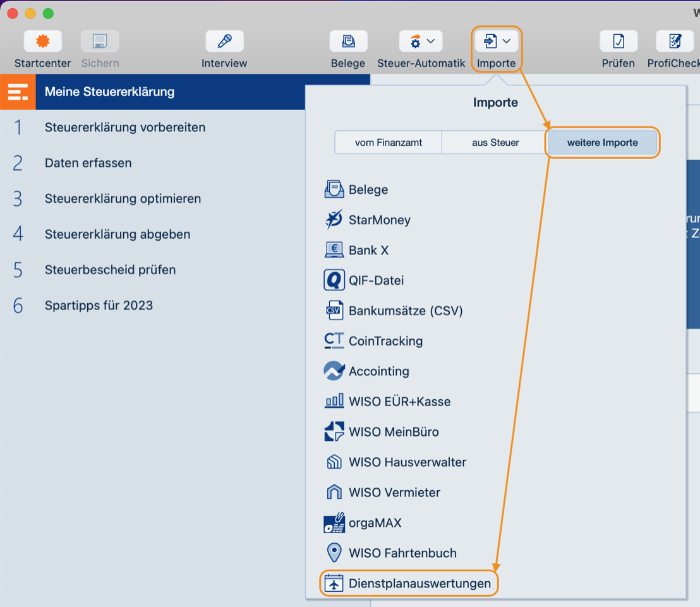Open the Importe dropdown arrow

coord(507,41)
